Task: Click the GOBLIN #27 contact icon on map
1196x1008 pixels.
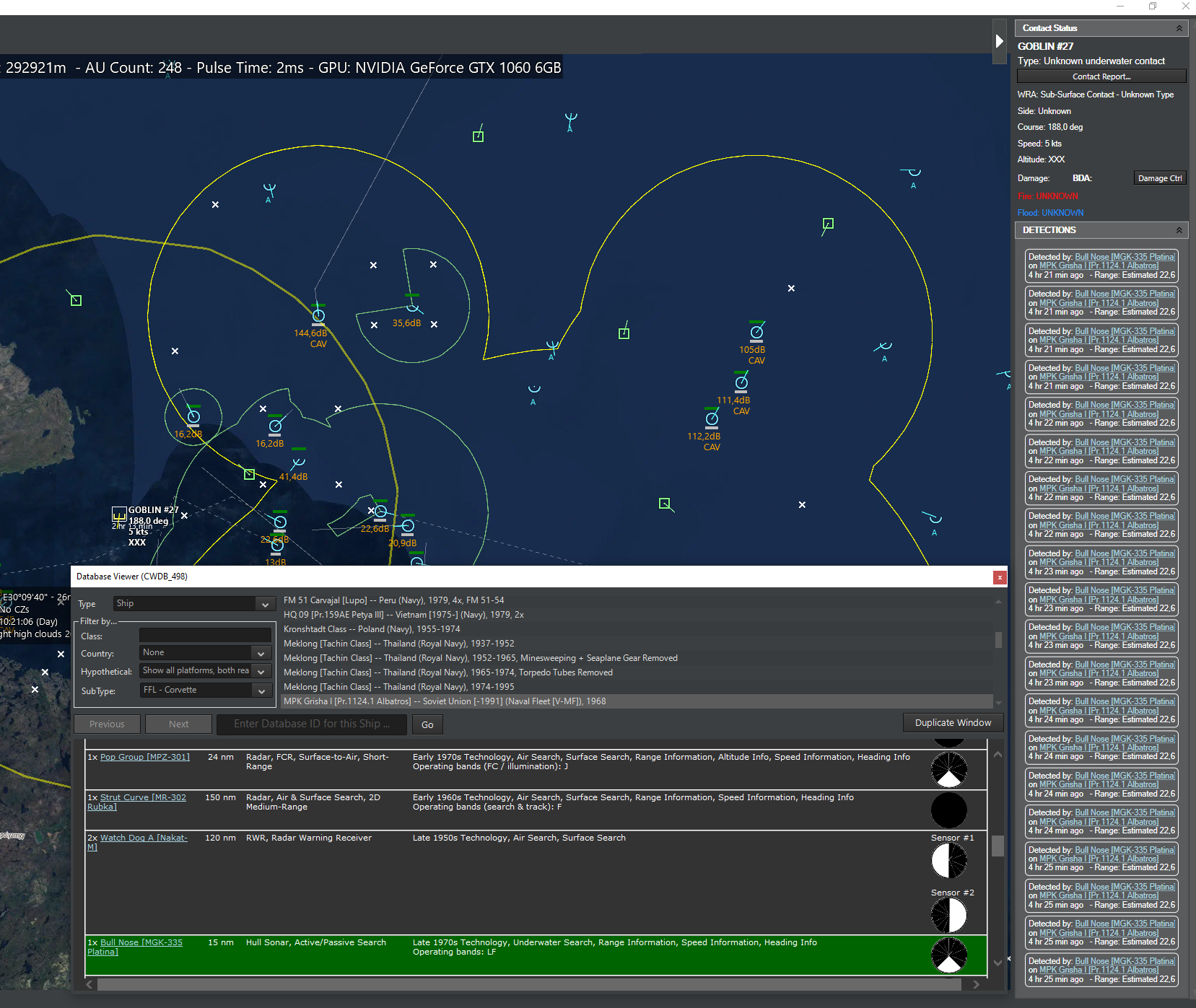Action: point(119,514)
